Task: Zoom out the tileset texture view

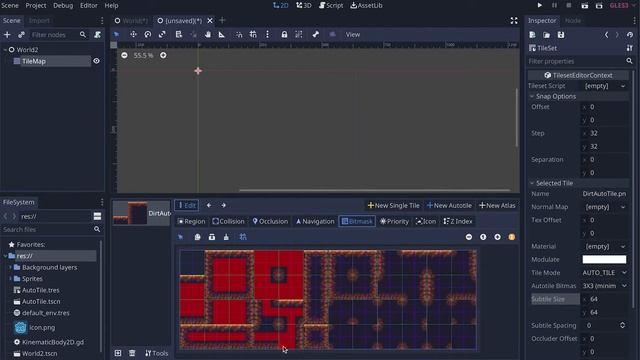Action: click(x=469, y=237)
